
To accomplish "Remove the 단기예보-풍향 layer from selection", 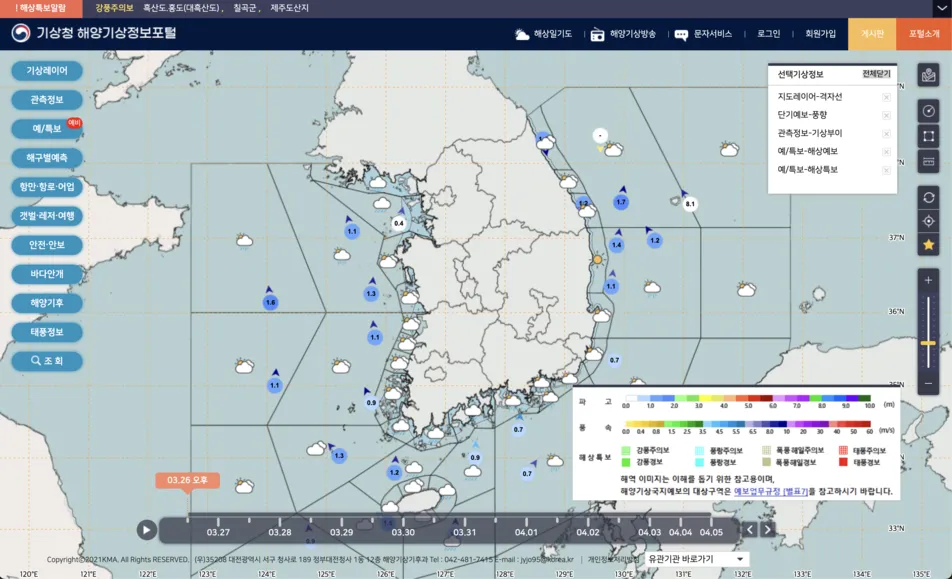I will (x=886, y=115).
